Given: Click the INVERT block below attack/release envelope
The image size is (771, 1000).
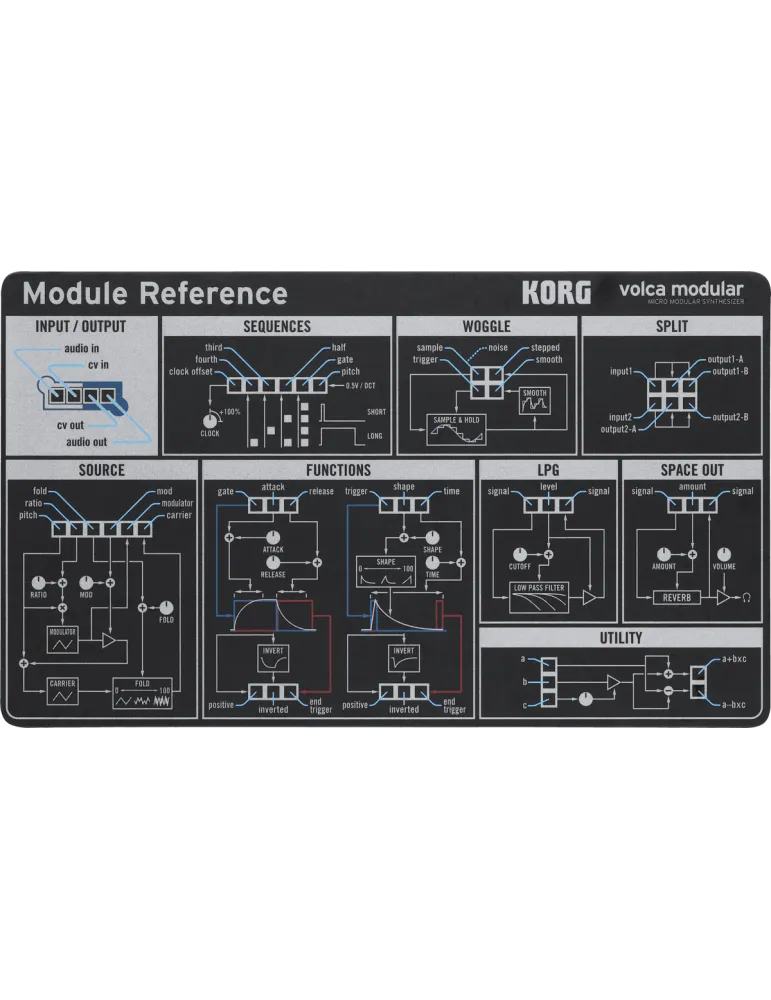Looking at the screenshot, I should tap(273, 658).
